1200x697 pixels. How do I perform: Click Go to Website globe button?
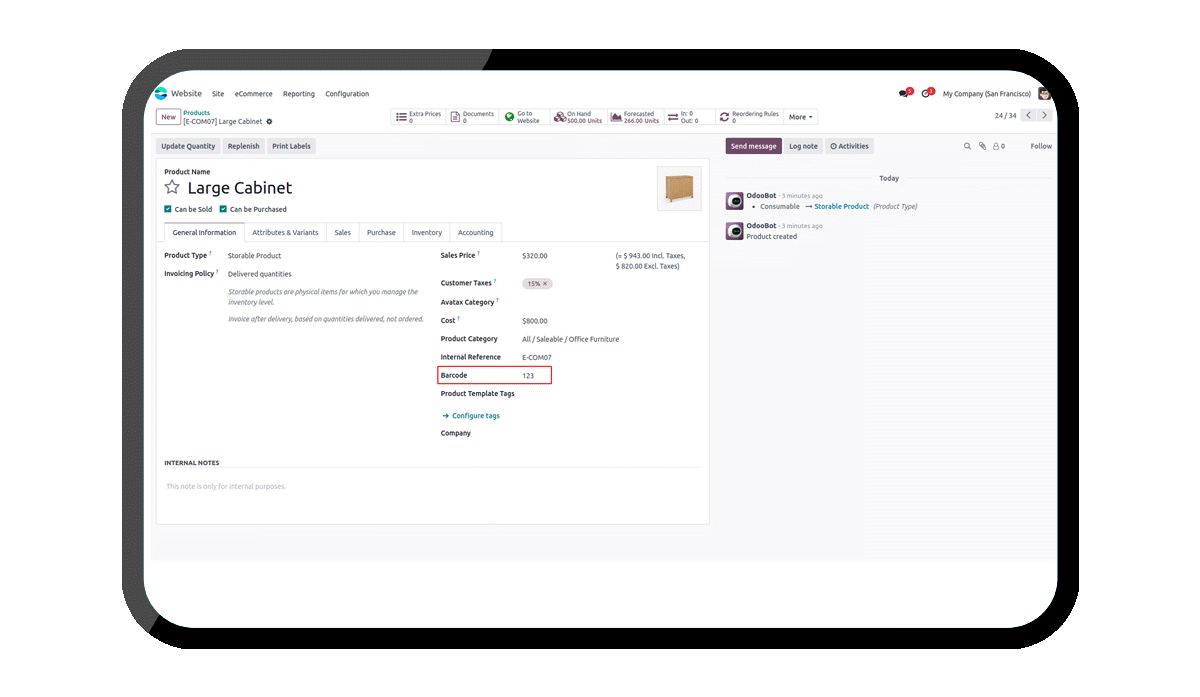[x=525, y=117]
